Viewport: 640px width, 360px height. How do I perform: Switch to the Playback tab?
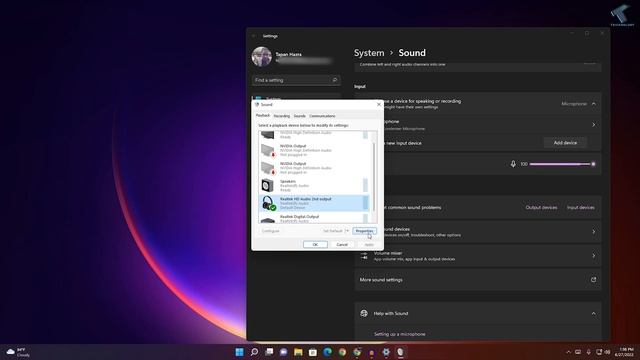[x=263, y=116]
